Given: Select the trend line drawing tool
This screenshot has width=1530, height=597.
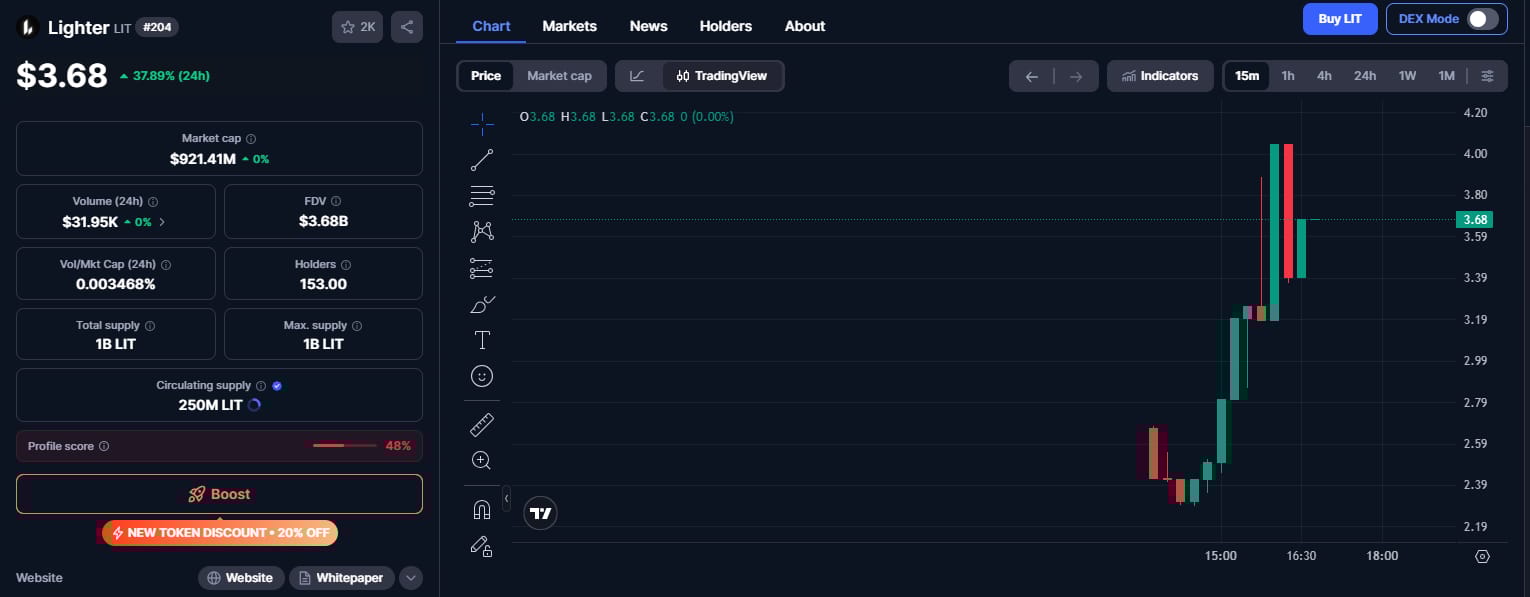Looking at the screenshot, I should coord(482,160).
